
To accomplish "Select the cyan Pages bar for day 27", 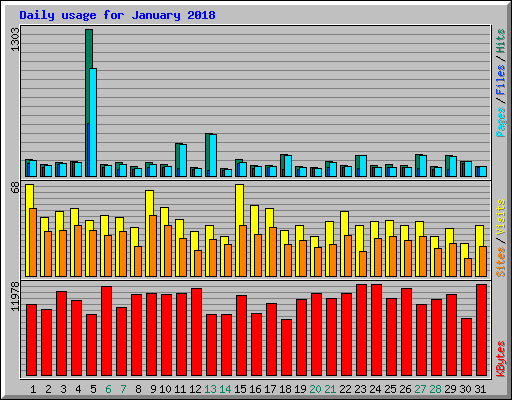I will coord(423,166).
